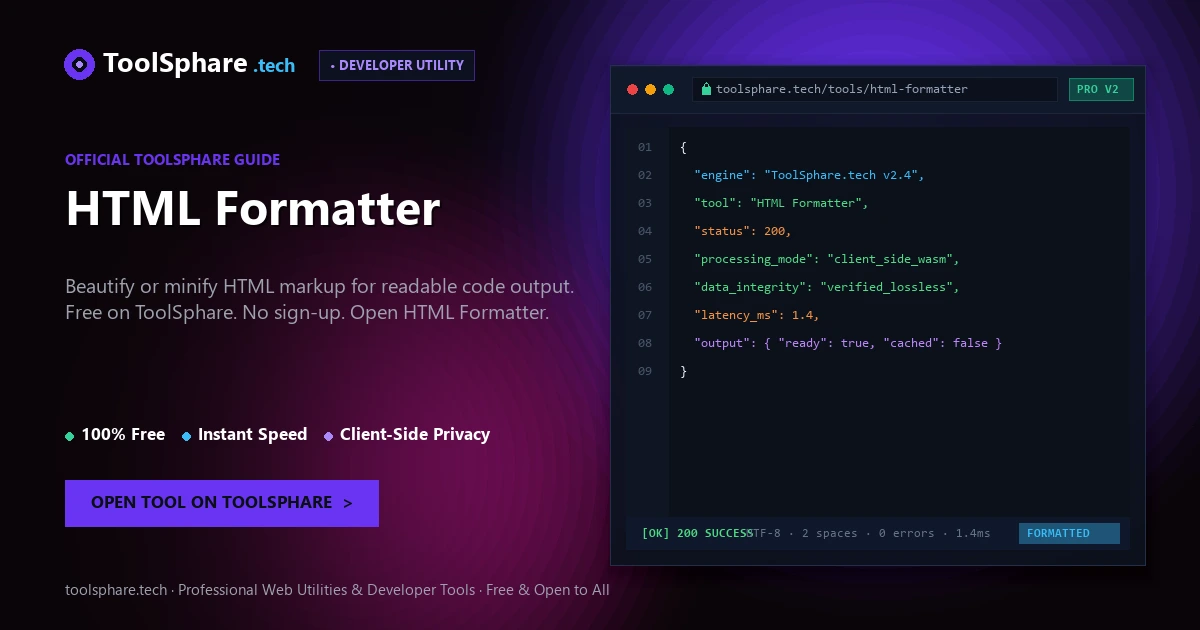
Task: Click the 1.4ms status entry
Action: tap(973, 533)
